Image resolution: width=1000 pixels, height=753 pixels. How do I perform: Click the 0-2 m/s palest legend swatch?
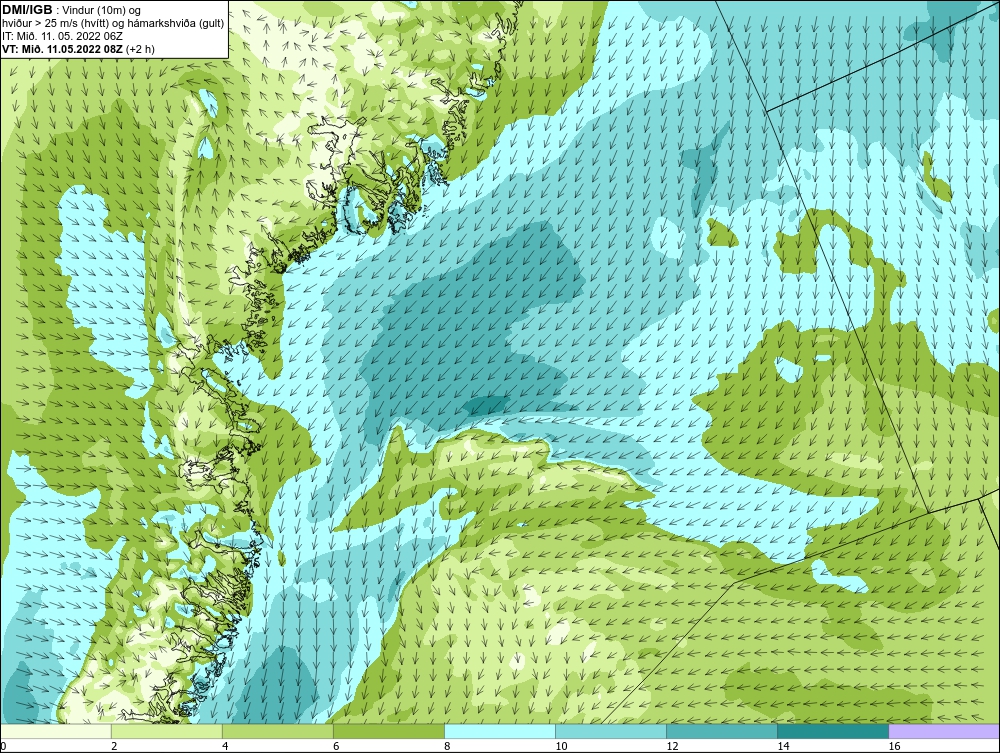pos(56,731)
